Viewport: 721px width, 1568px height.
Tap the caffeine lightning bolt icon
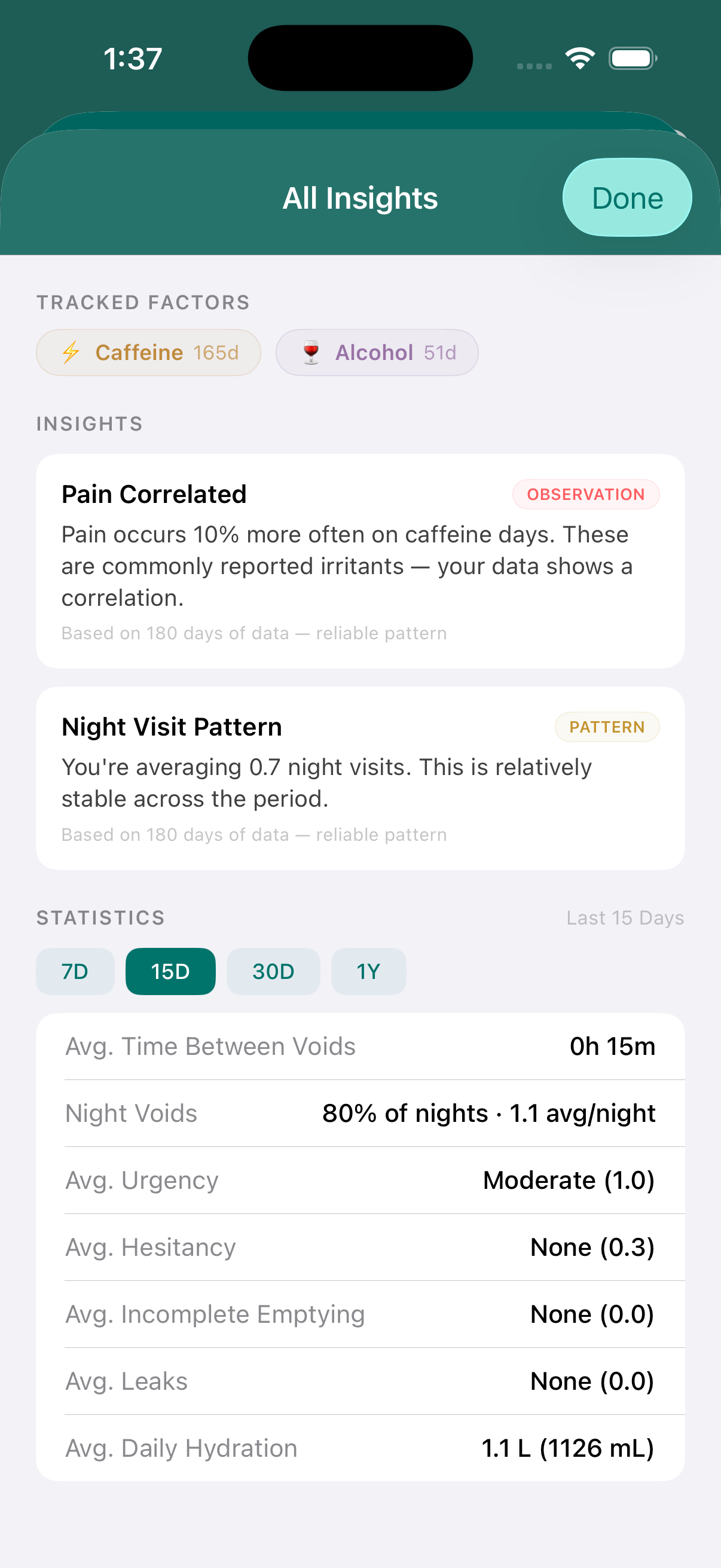[x=70, y=352]
